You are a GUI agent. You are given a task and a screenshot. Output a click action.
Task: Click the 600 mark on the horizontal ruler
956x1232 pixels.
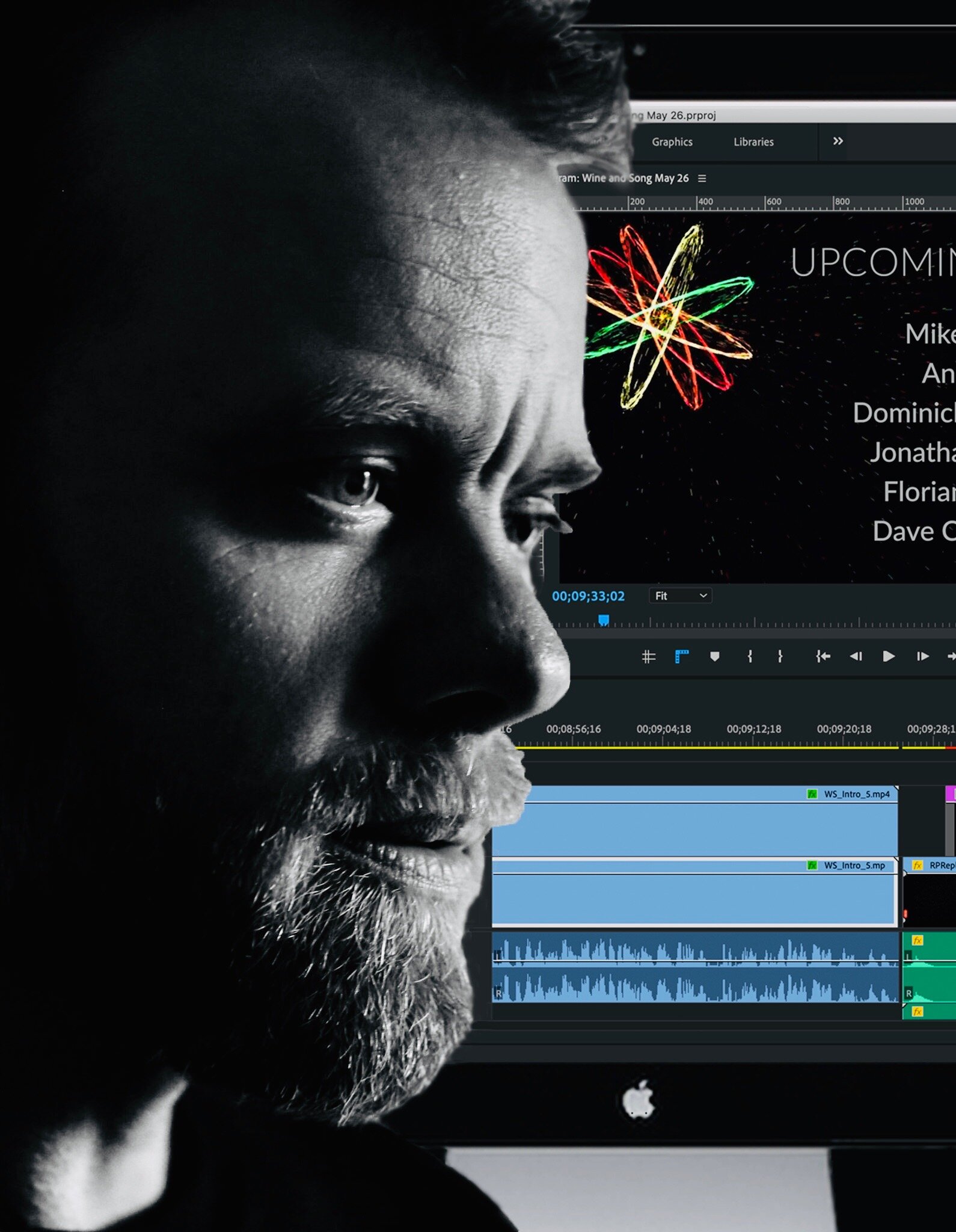[774, 202]
